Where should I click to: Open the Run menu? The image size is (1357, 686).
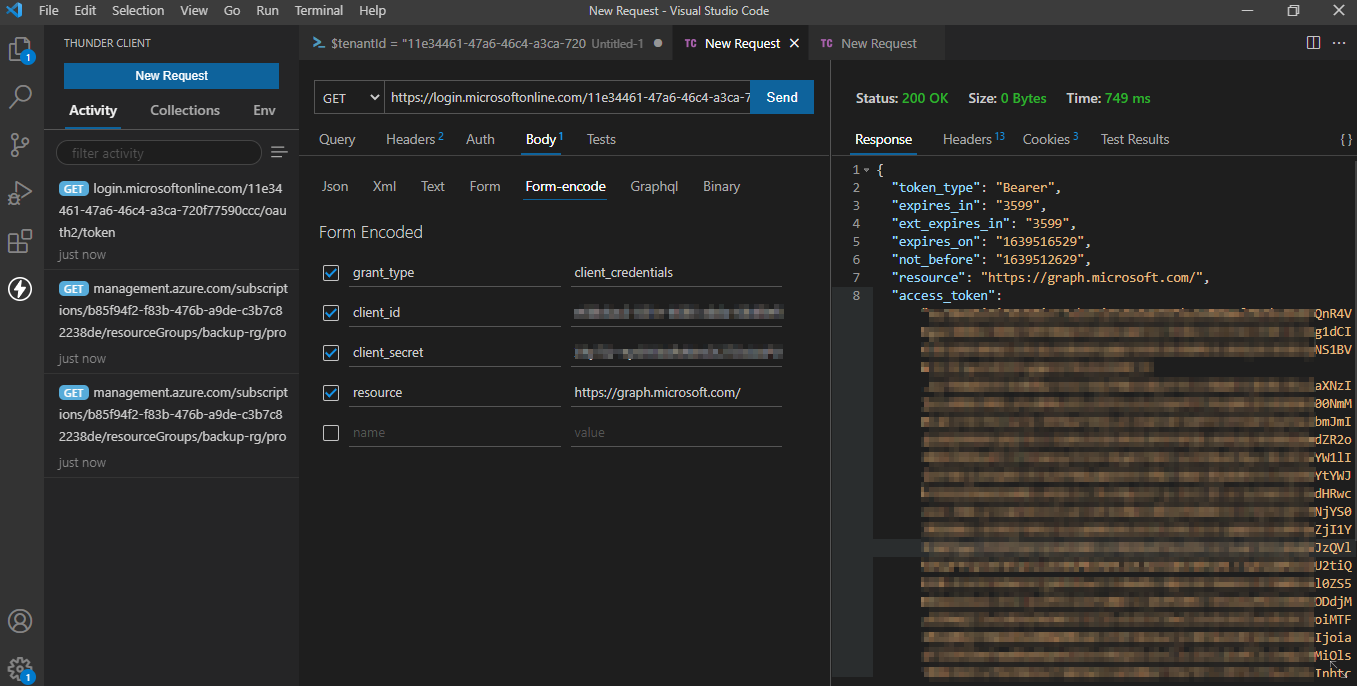tap(267, 10)
